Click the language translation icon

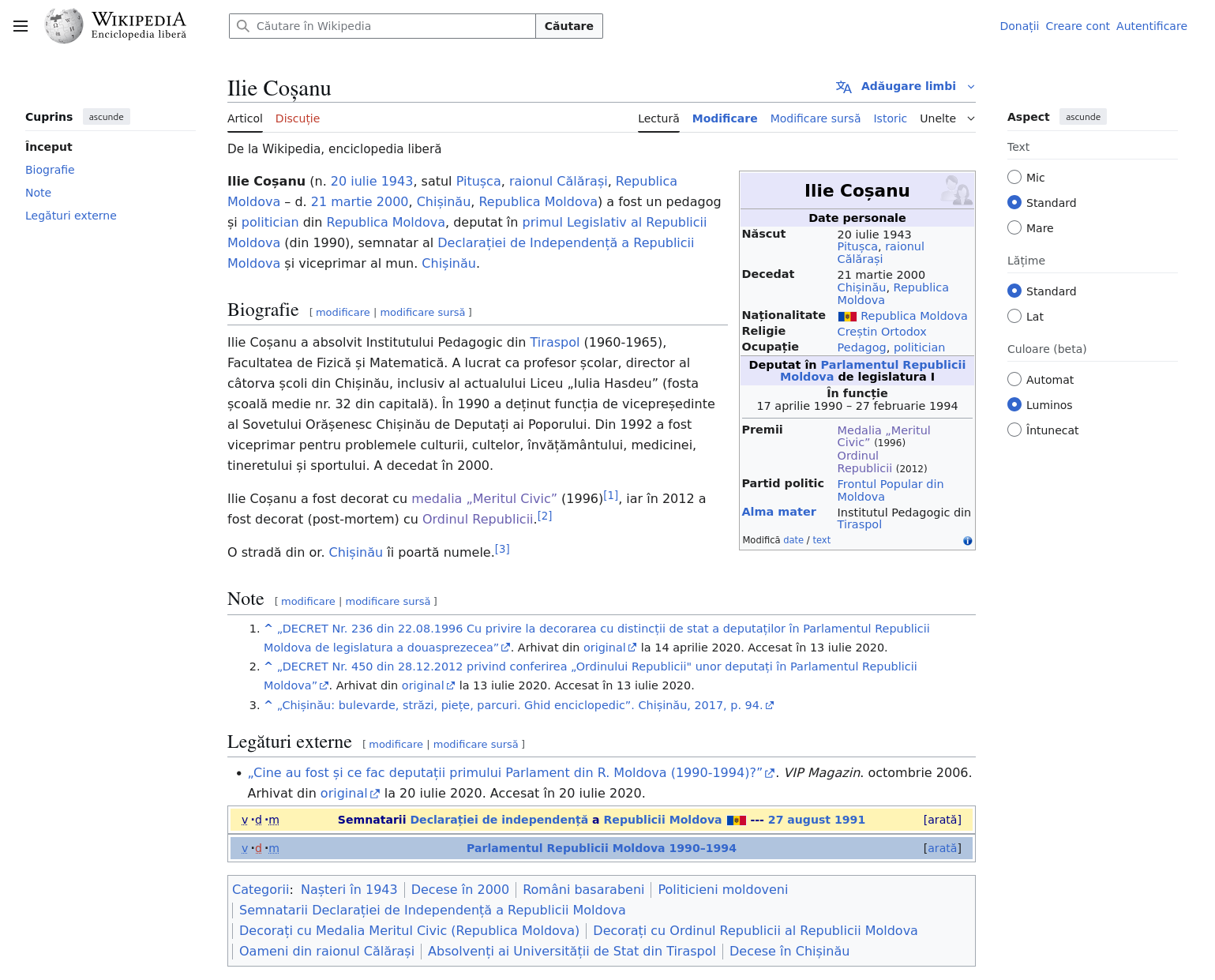[844, 87]
